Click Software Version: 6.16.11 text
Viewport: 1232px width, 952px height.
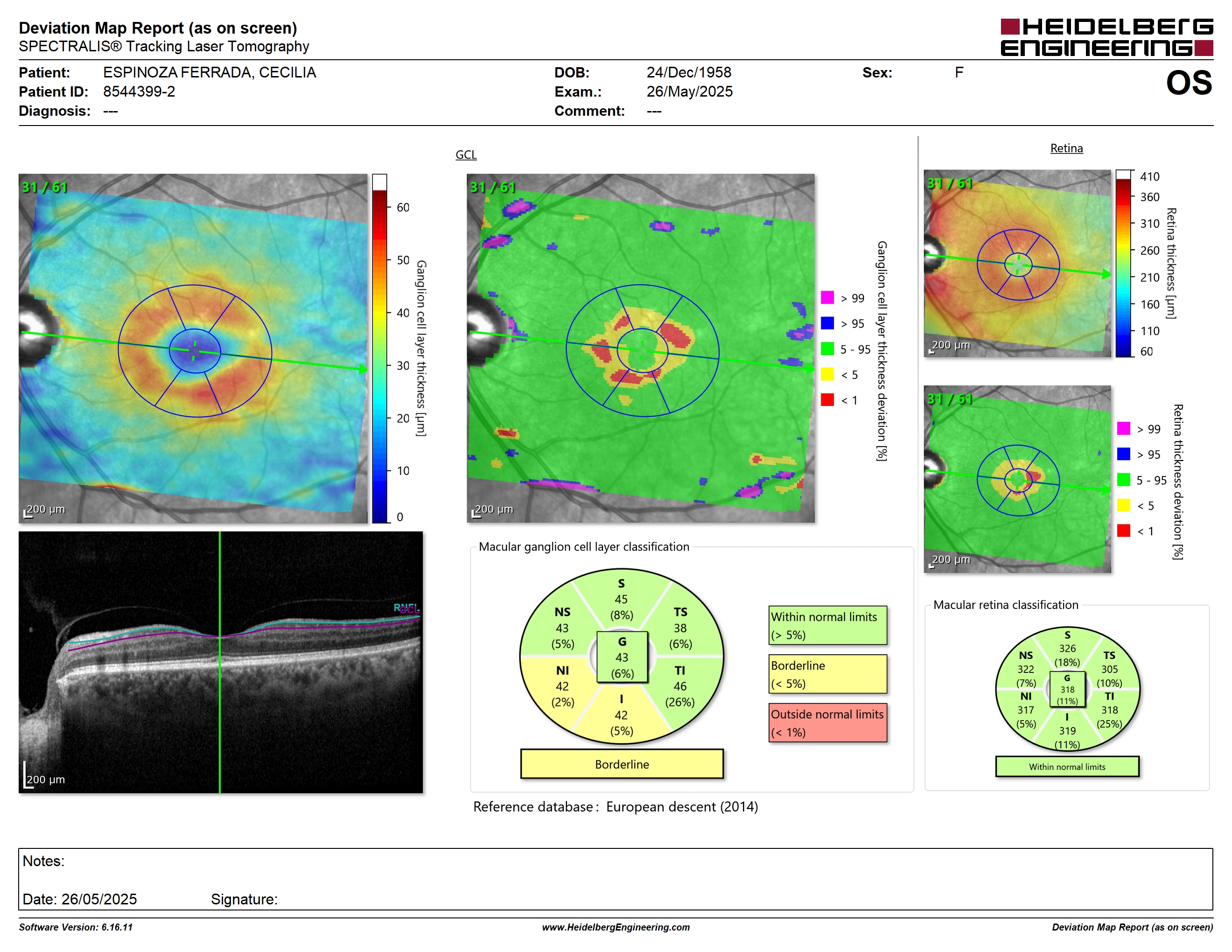click(76, 927)
